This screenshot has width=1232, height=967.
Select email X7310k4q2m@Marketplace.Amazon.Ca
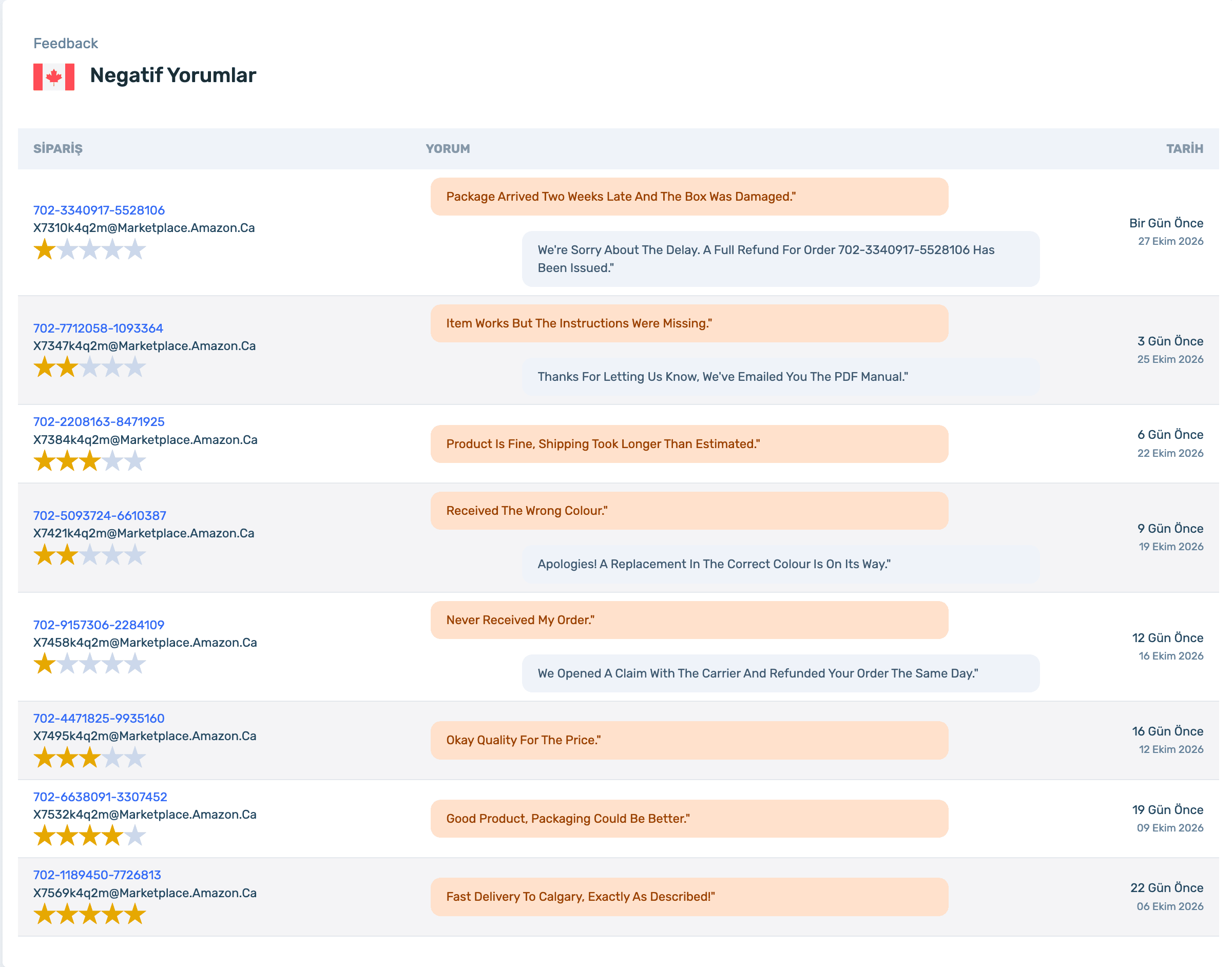click(144, 228)
